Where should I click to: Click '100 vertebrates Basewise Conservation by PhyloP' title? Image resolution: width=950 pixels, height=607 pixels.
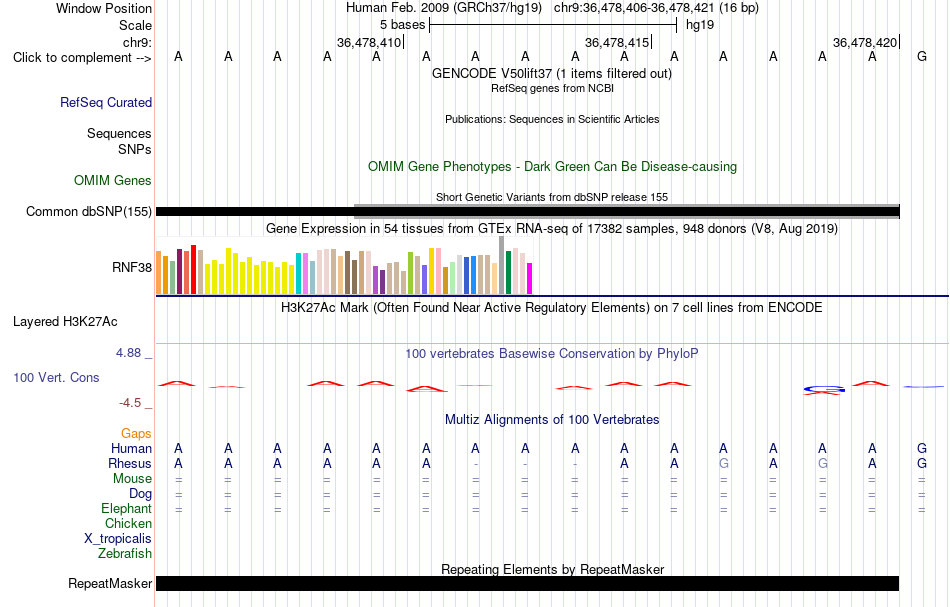click(552, 353)
